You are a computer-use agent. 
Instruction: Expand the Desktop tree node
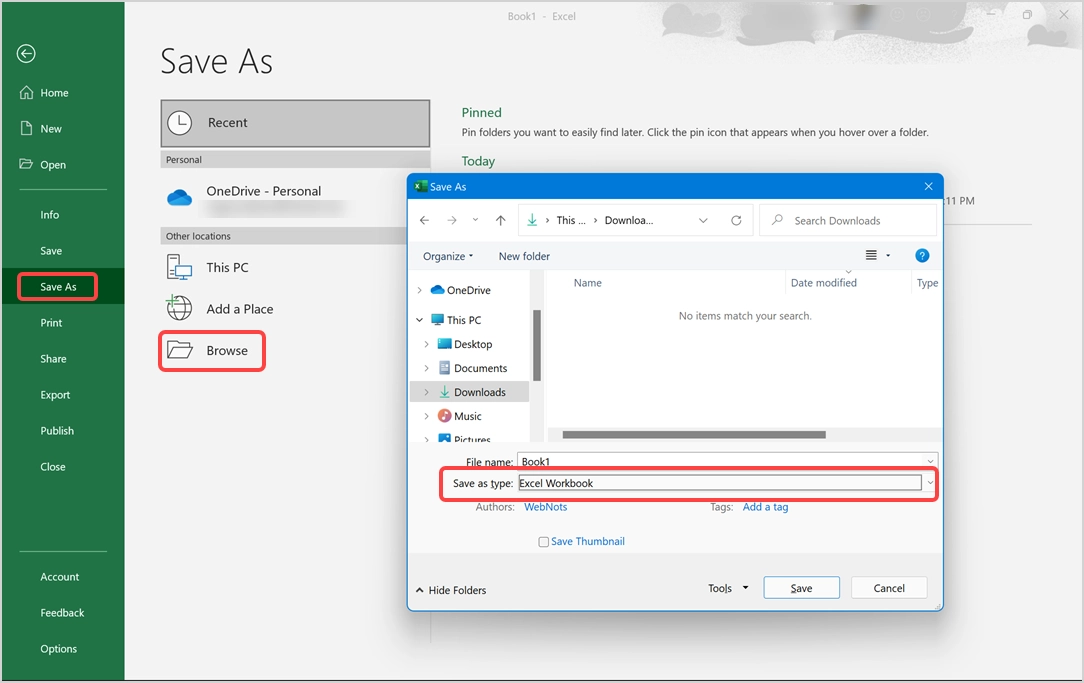pos(427,344)
